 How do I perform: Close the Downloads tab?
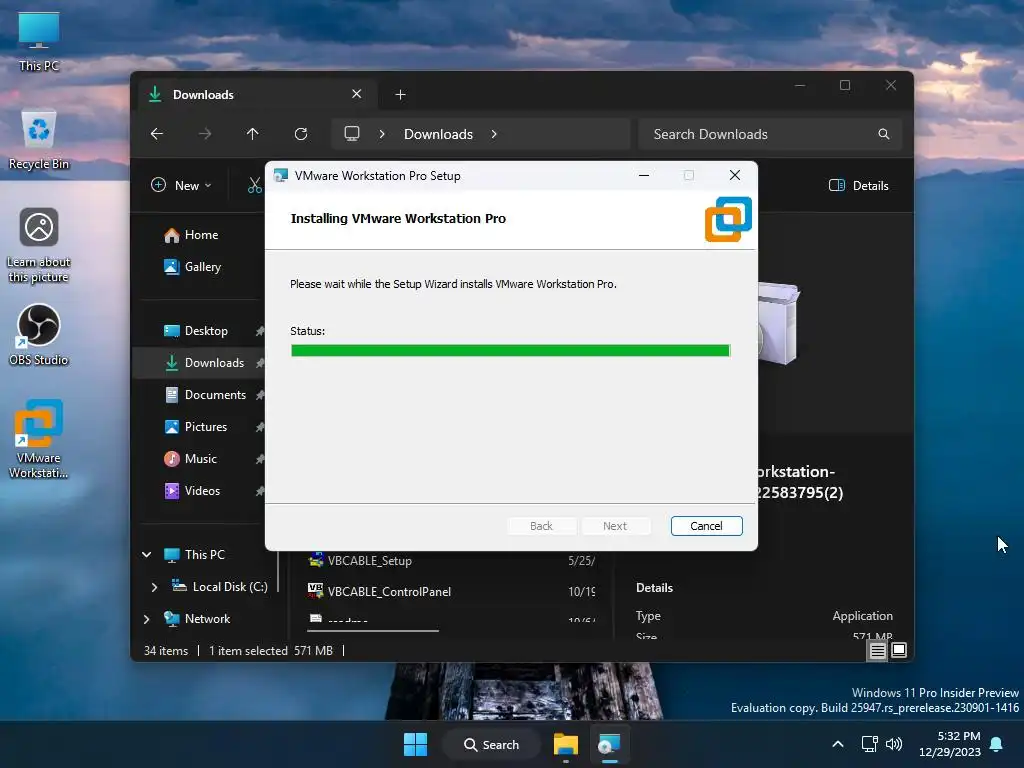pyautogui.click(x=357, y=94)
